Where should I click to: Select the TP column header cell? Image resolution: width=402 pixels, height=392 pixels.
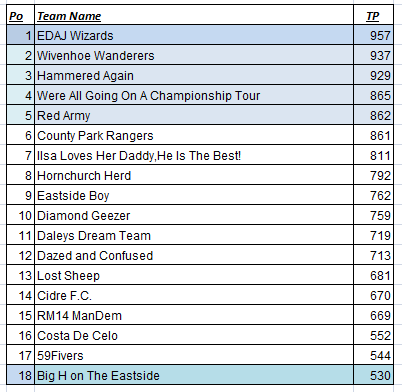(x=373, y=15)
